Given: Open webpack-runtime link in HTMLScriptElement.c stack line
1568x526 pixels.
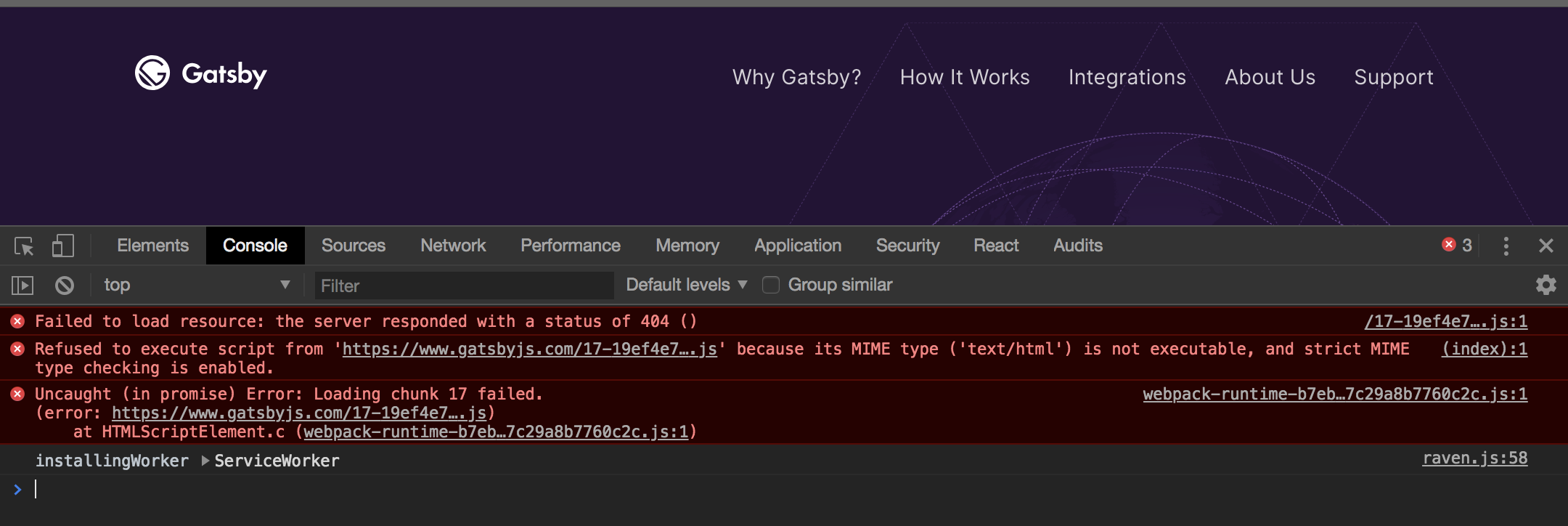Looking at the screenshot, I should coord(496,432).
